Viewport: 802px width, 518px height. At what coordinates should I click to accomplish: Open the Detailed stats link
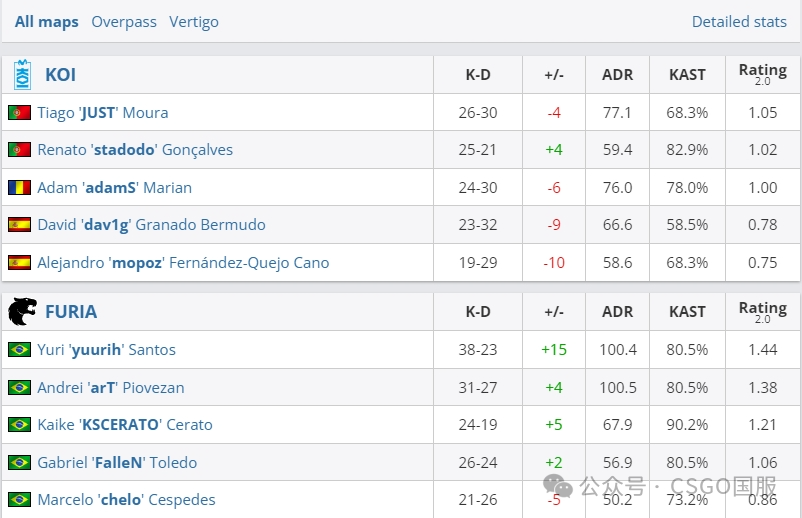739,22
